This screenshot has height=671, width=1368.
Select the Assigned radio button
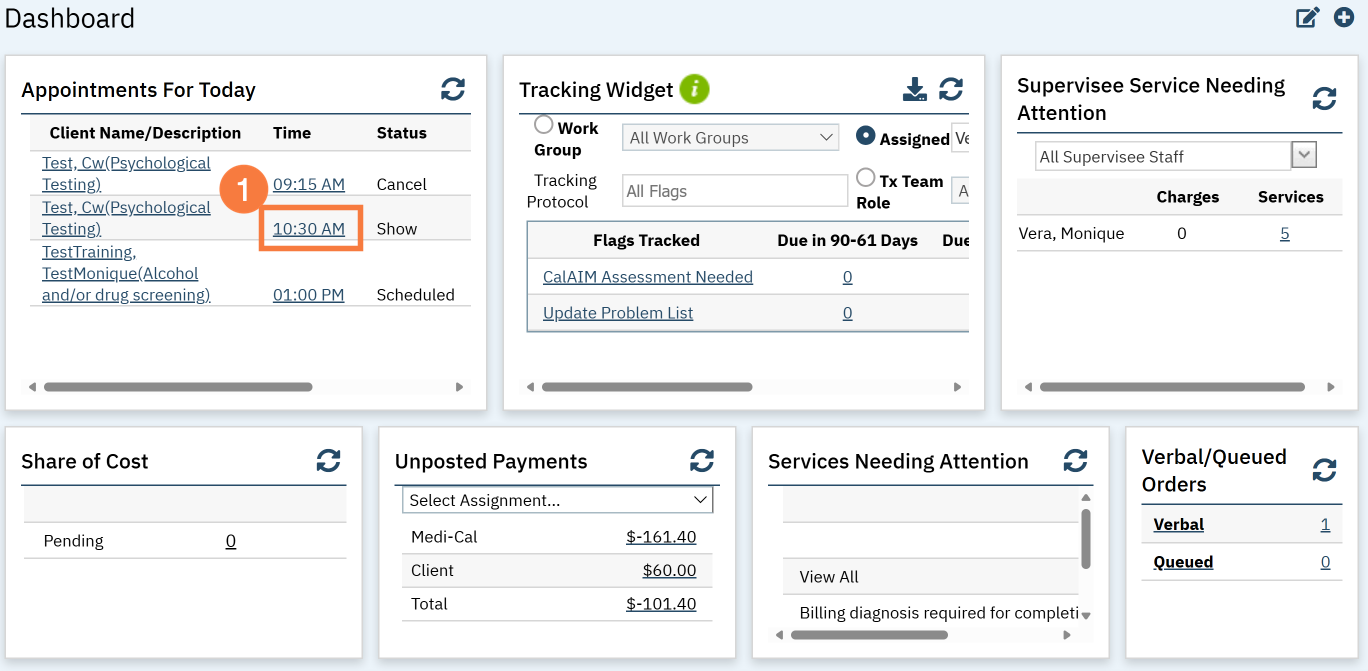click(x=866, y=136)
